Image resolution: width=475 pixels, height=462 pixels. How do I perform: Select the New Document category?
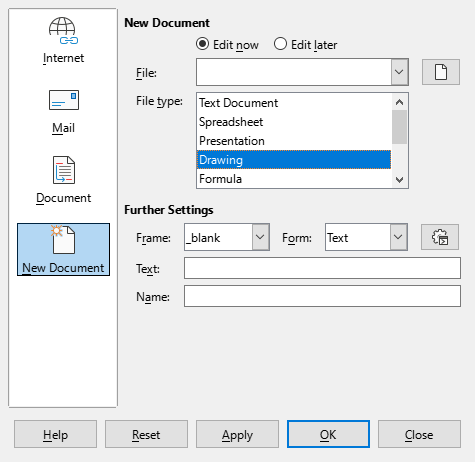point(63,250)
